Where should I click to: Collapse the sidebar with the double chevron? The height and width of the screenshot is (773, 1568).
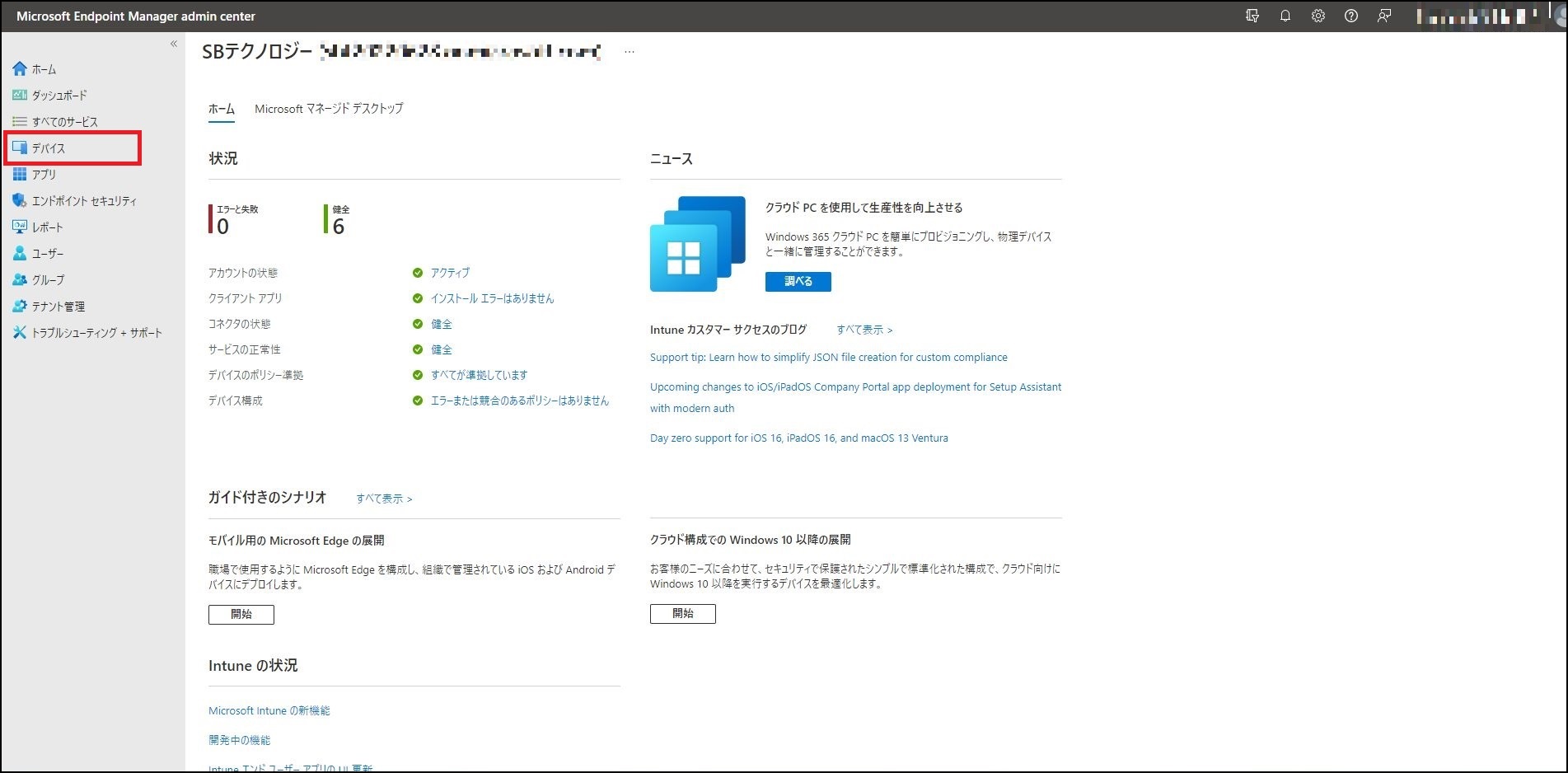click(x=174, y=44)
